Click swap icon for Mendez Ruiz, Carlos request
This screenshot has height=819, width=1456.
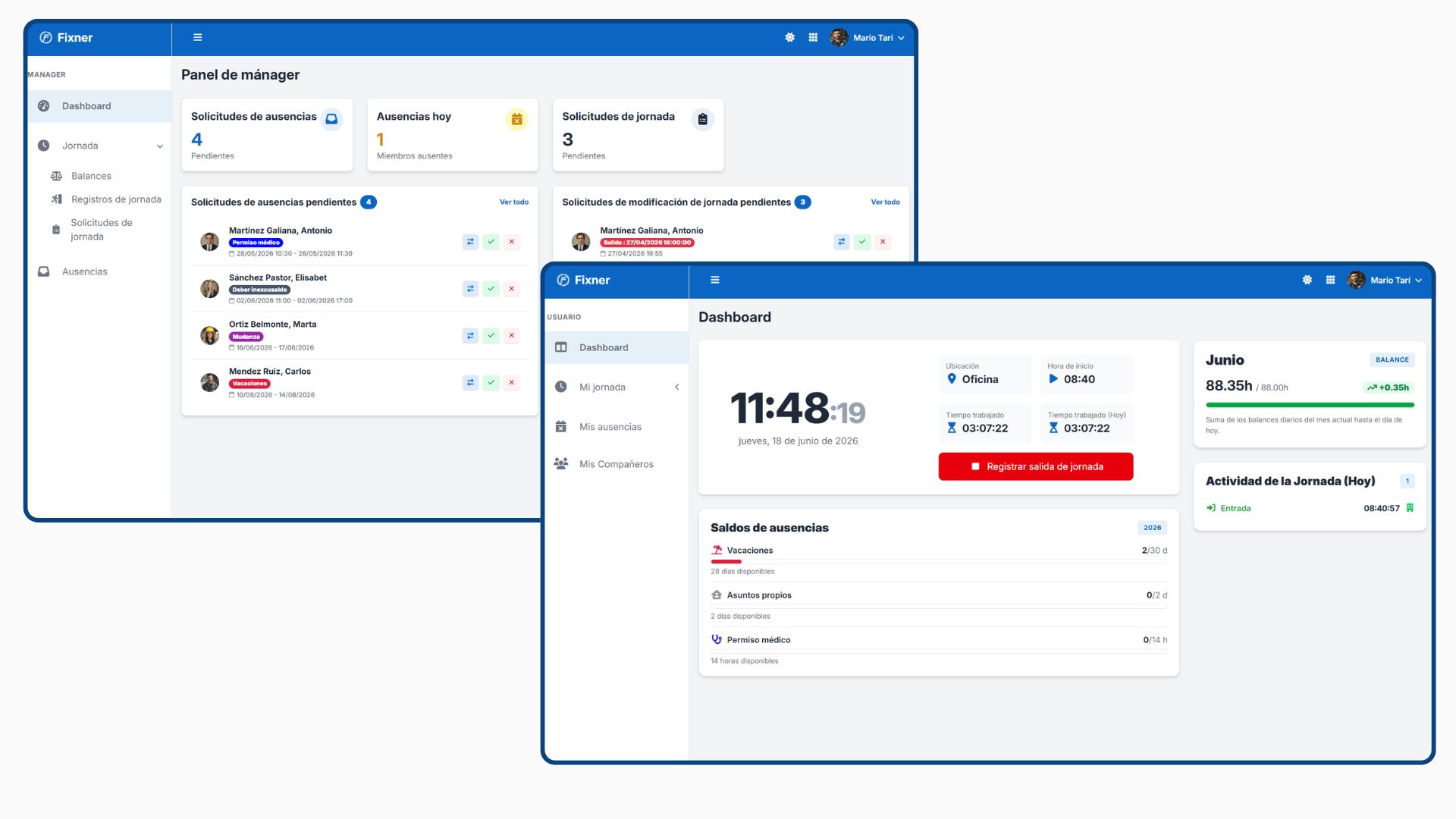pos(470,383)
